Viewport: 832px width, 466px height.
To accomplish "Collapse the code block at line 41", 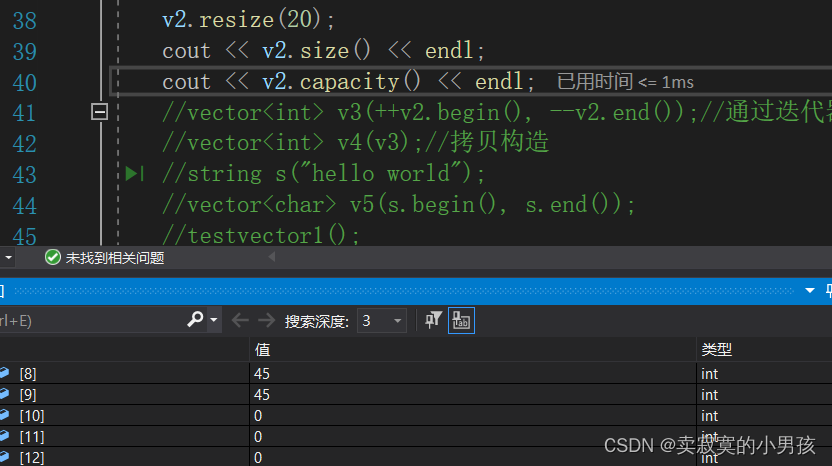I will point(99,112).
